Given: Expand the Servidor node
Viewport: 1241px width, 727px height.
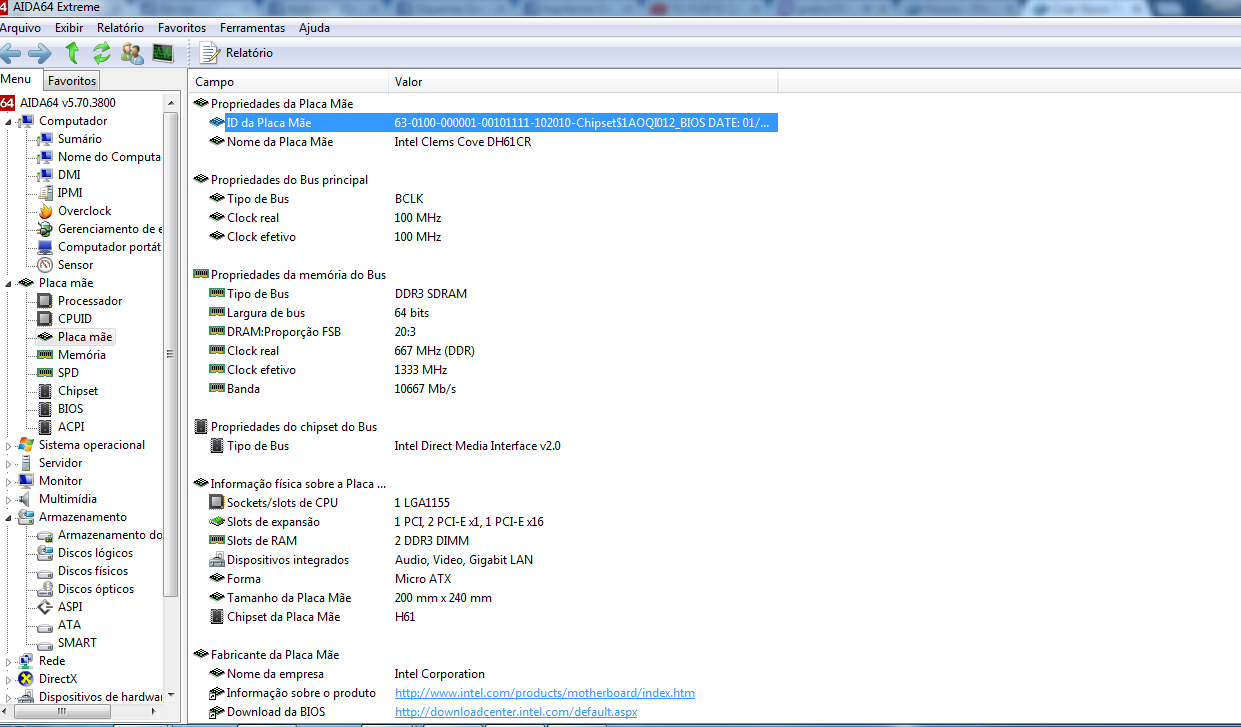Looking at the screenshot, I should [9, 464].
